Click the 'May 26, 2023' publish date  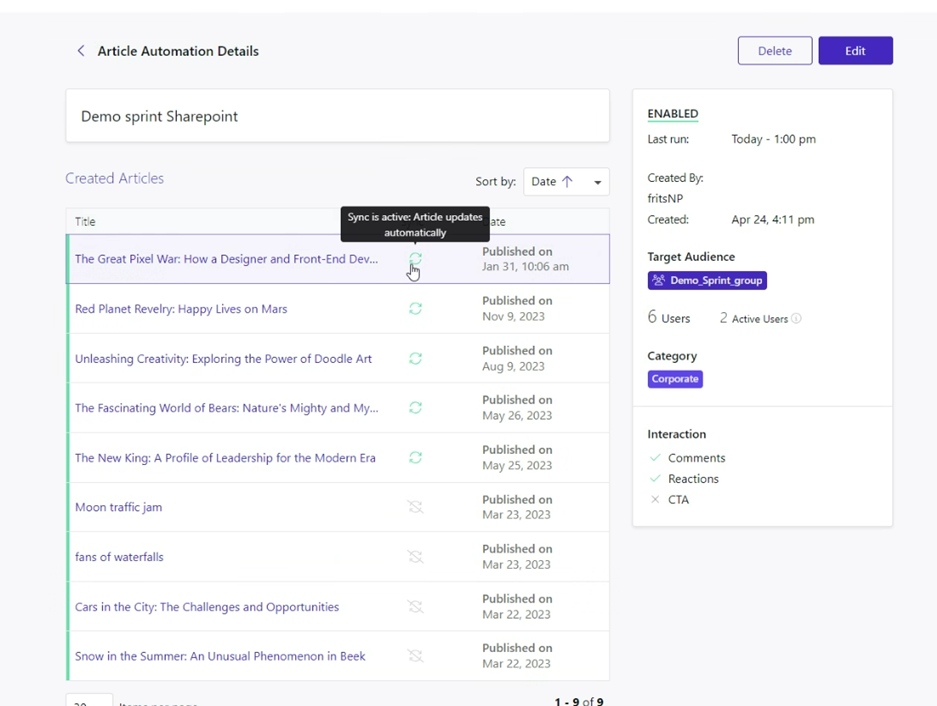(x=517, y=415)
